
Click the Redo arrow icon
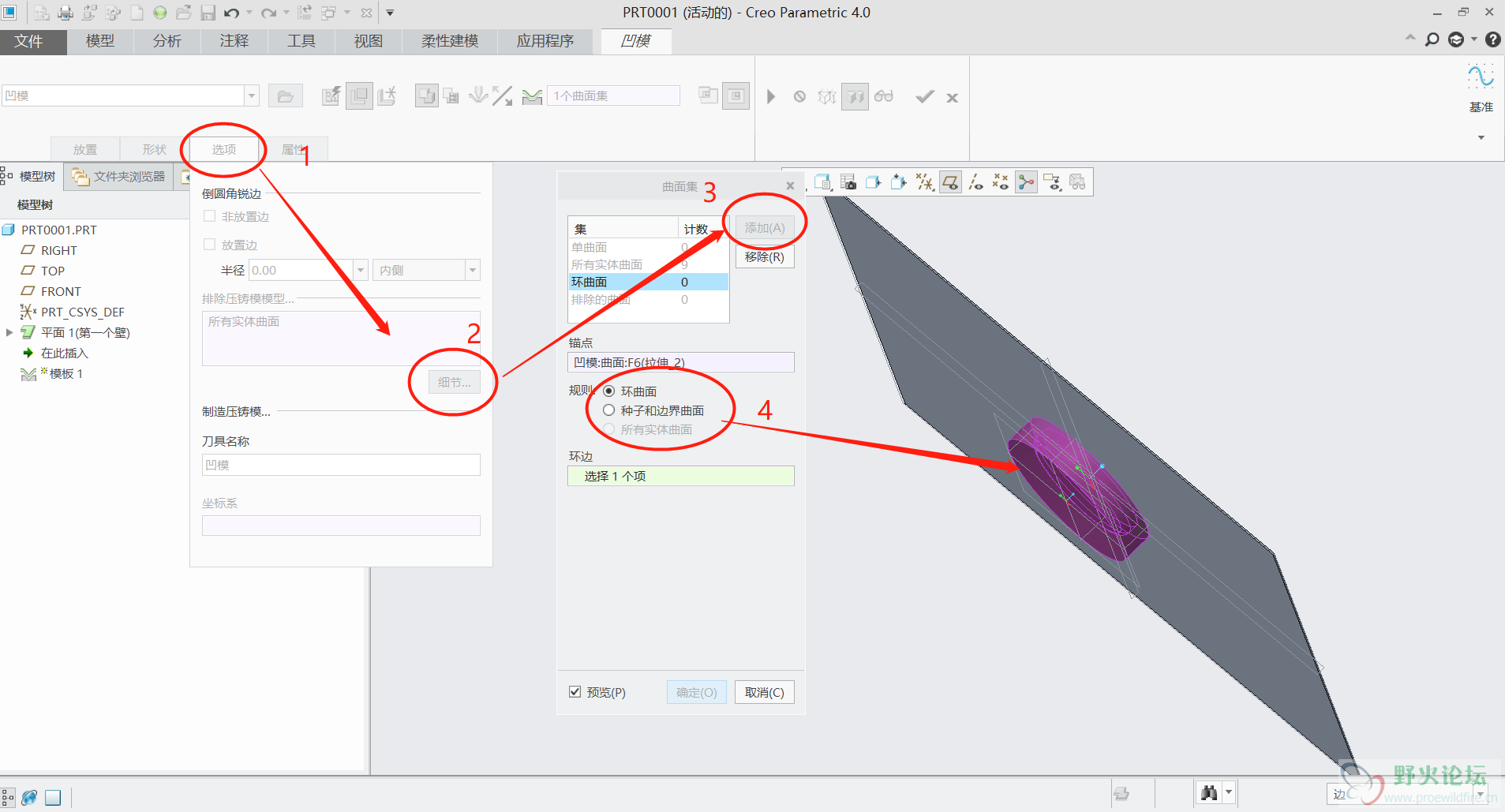click(x=268, y=13)
